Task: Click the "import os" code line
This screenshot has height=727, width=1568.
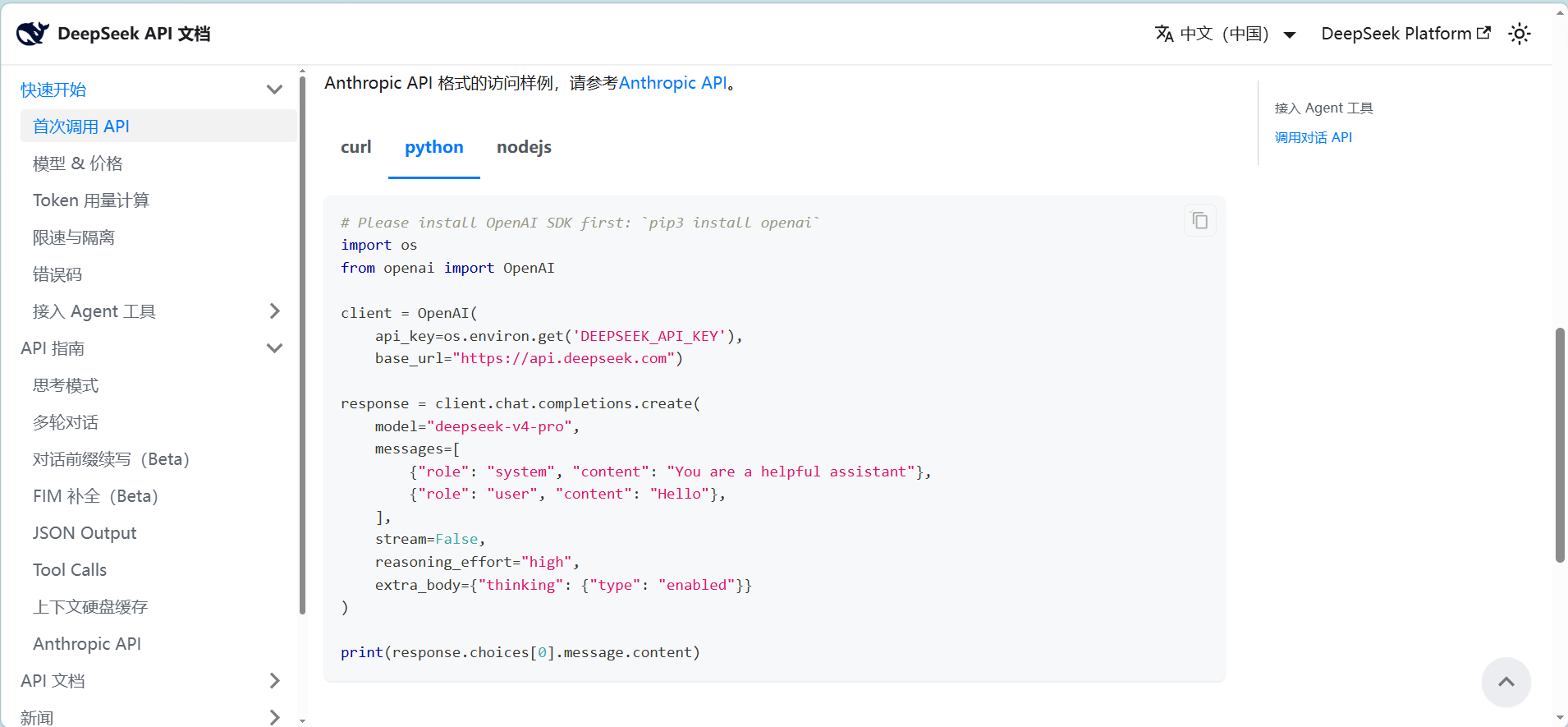Action: pyautogui.click(x=378, y=245)
